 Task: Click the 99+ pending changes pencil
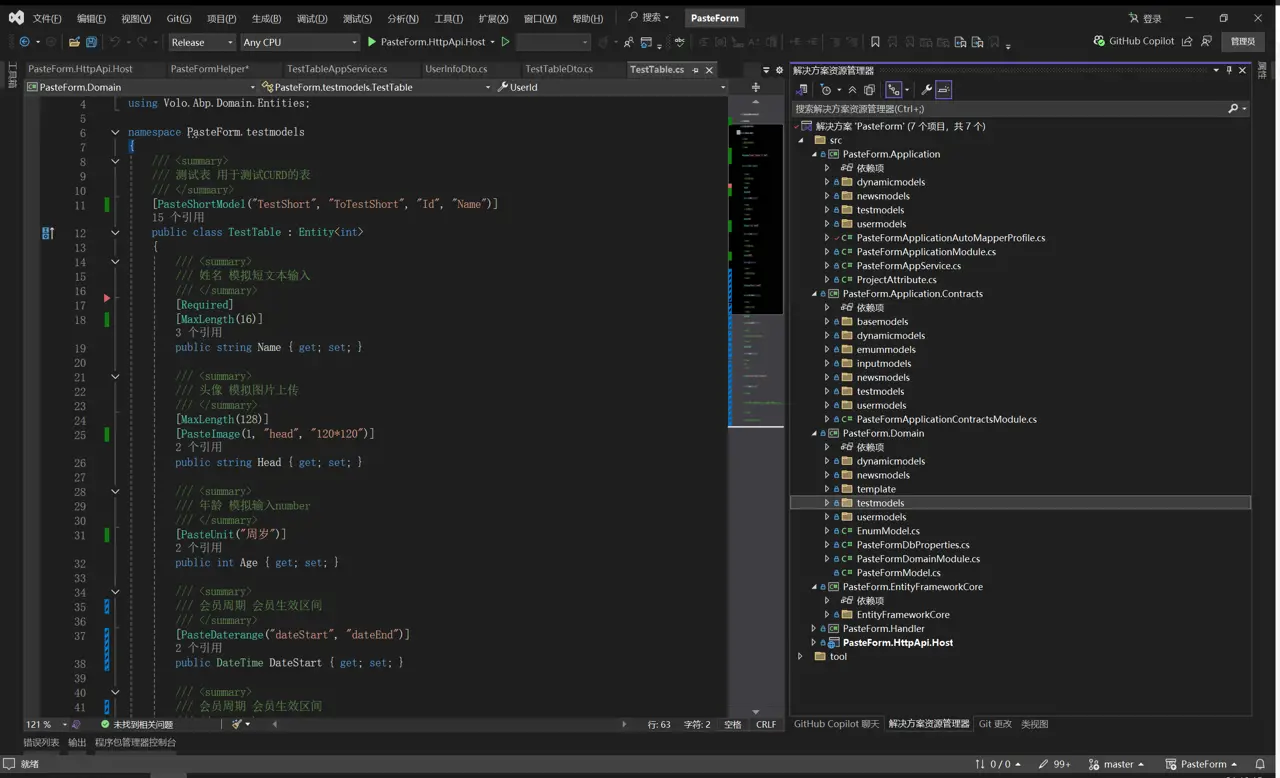pos(1055,764)
